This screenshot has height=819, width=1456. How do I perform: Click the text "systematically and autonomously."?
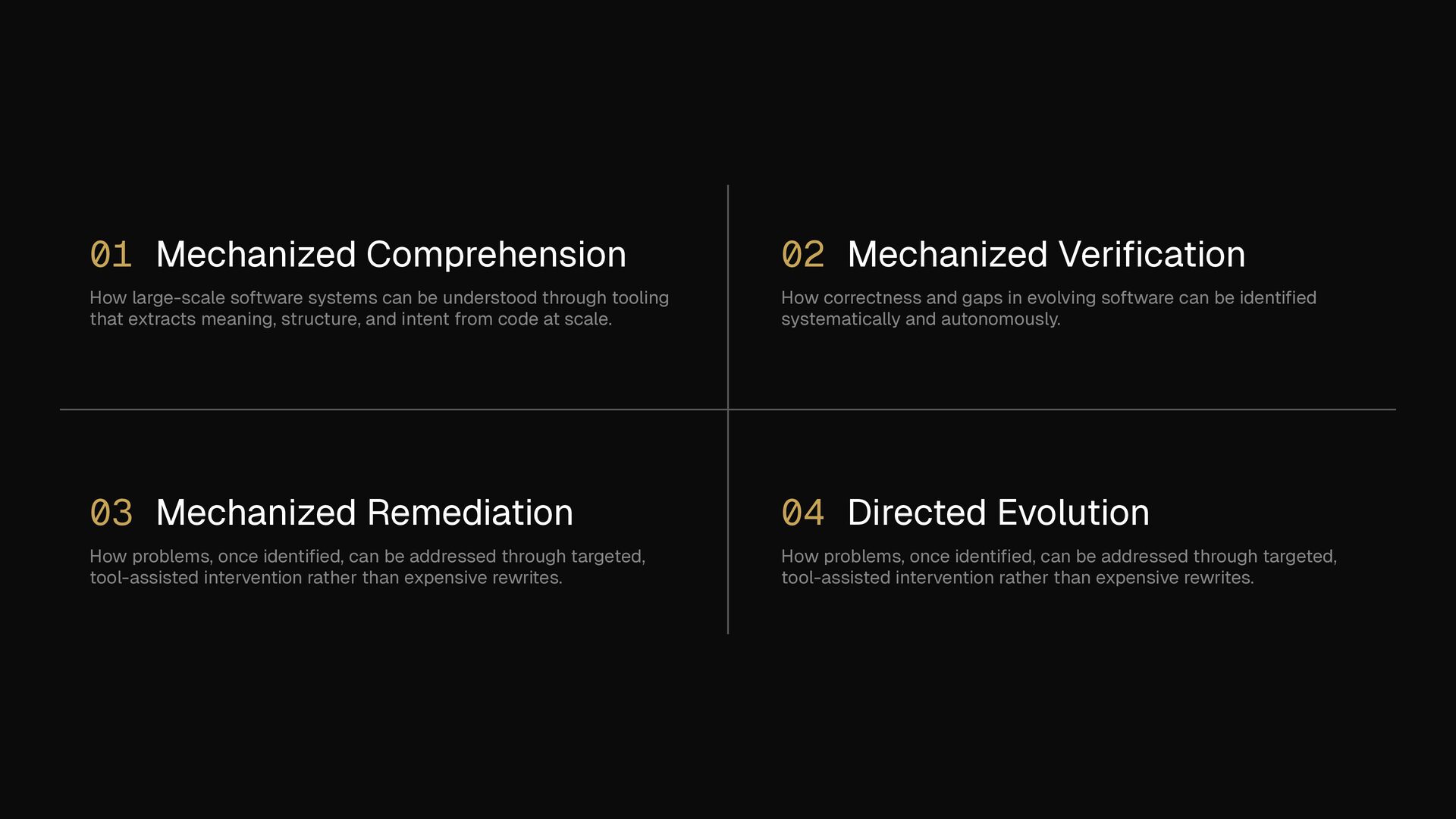(x=921, y=319)
